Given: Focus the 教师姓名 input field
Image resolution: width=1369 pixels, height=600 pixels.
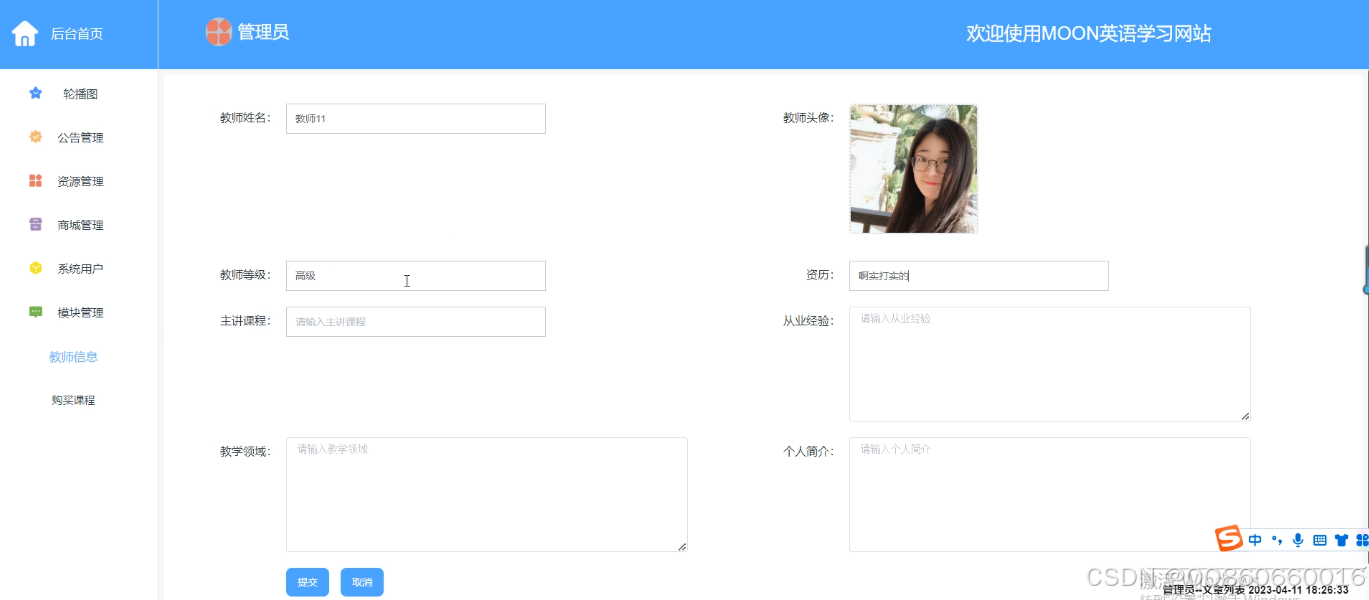Looking at the screenshot, I should coord(416,119).
